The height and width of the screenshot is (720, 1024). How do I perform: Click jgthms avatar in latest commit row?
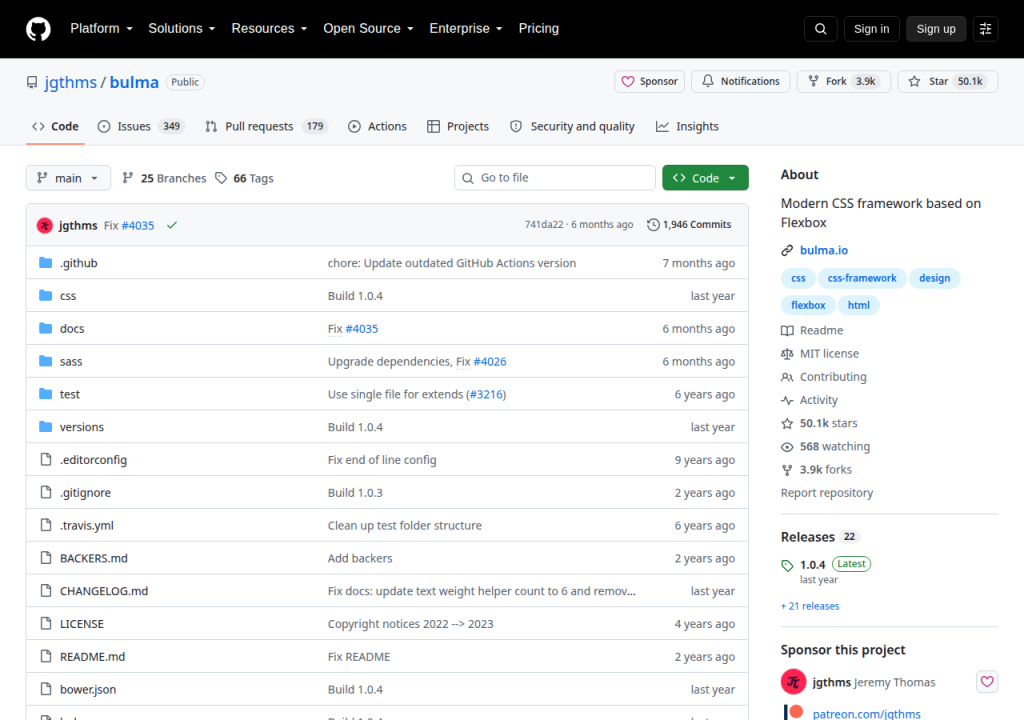click(x=44, y=225)
